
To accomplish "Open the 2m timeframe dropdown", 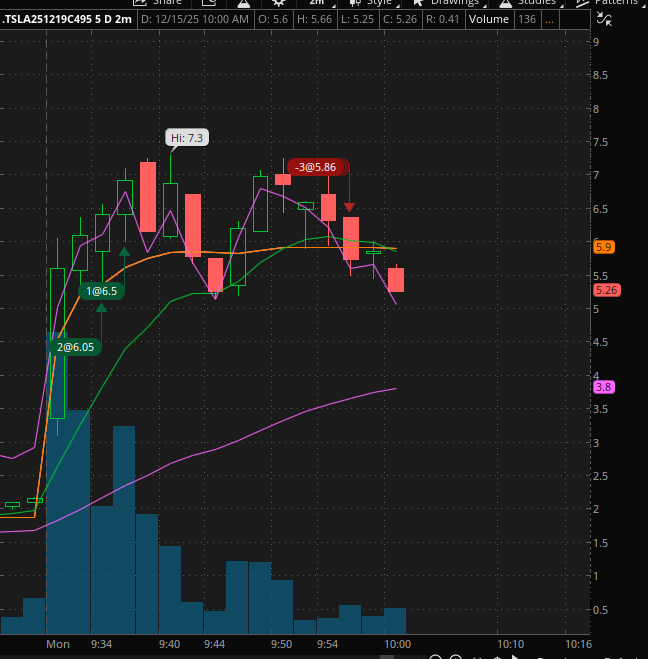I will 322,3.
